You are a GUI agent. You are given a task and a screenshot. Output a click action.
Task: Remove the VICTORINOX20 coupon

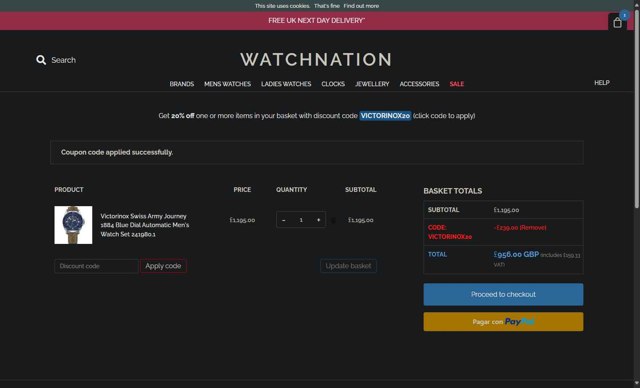pos(533,228)
